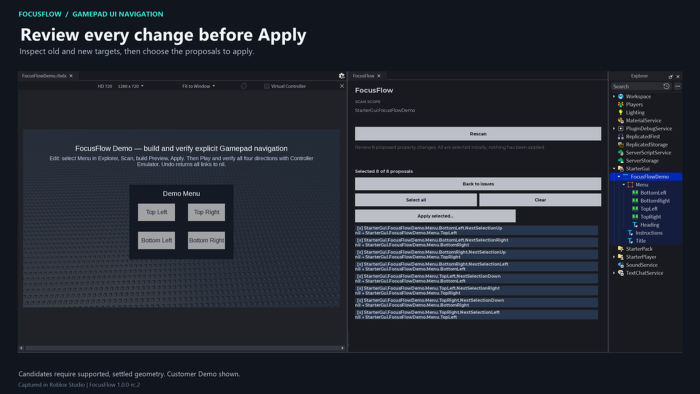Viewport: 700px width, 394px height.
Task: Toggle proposal BottomLeft.NextSelectionUp
Action: pos(476,231)
